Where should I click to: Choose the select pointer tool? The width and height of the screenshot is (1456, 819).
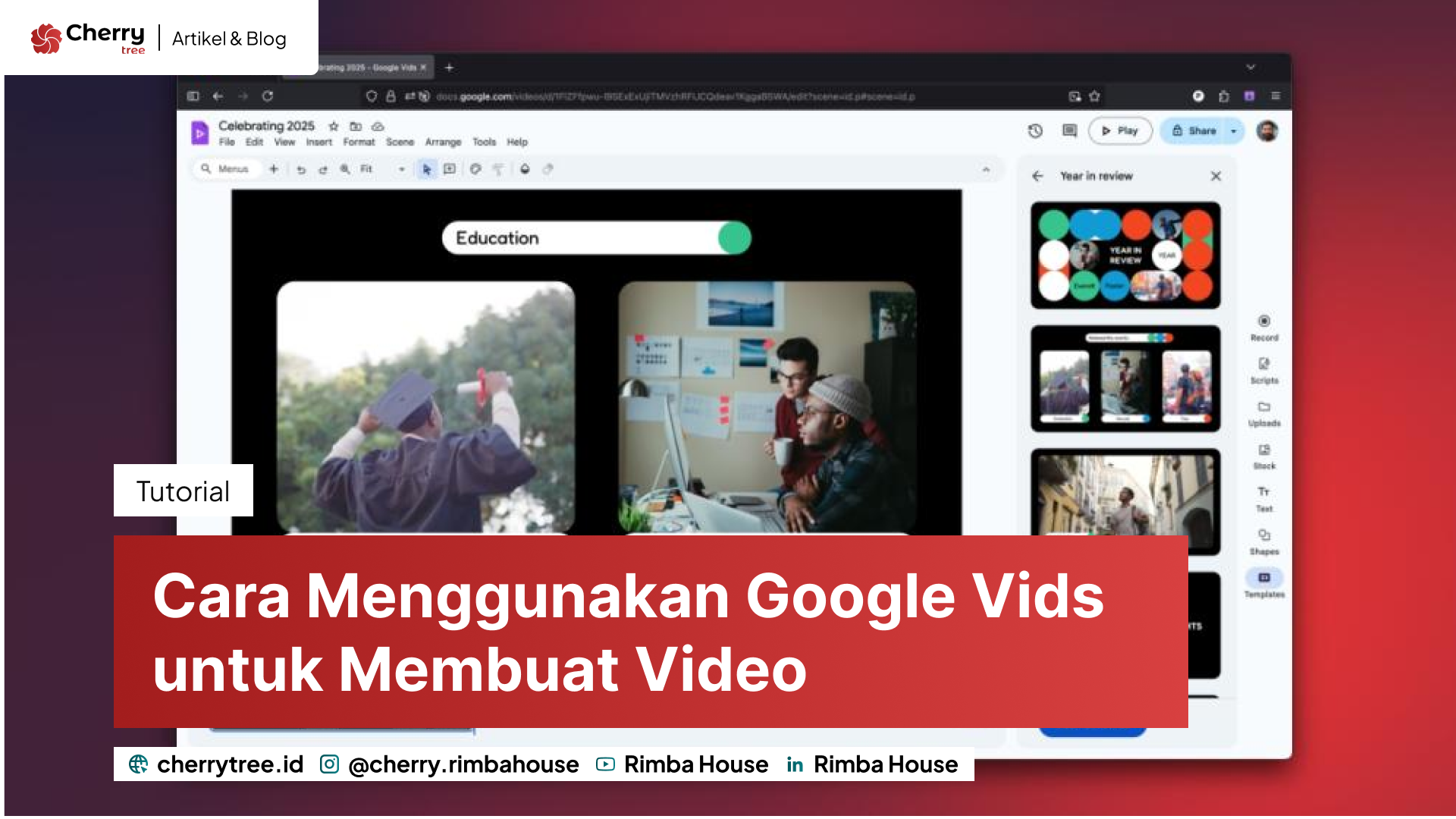click(426, 169)
